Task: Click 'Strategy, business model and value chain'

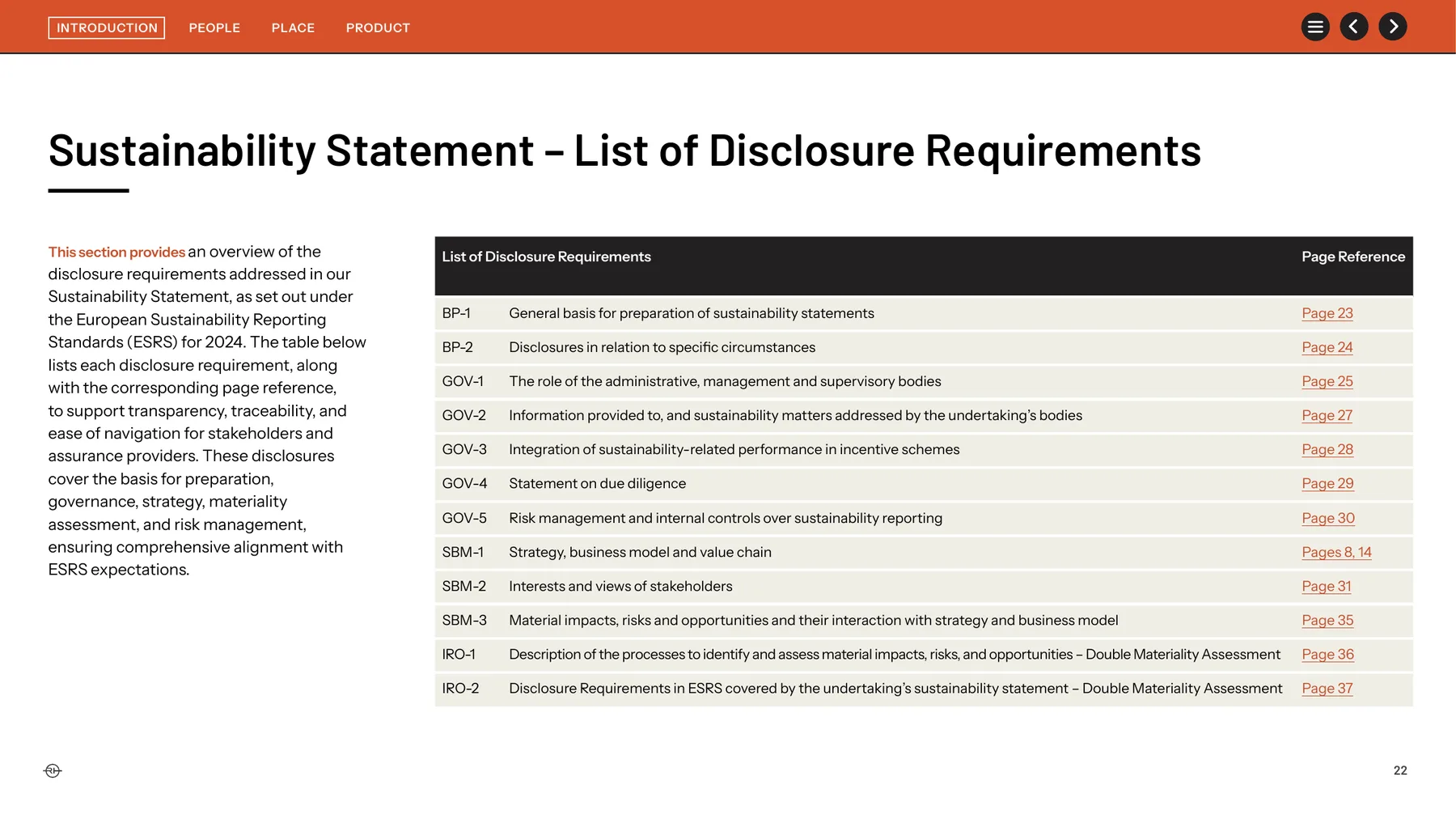Action: tap(640, 552)
